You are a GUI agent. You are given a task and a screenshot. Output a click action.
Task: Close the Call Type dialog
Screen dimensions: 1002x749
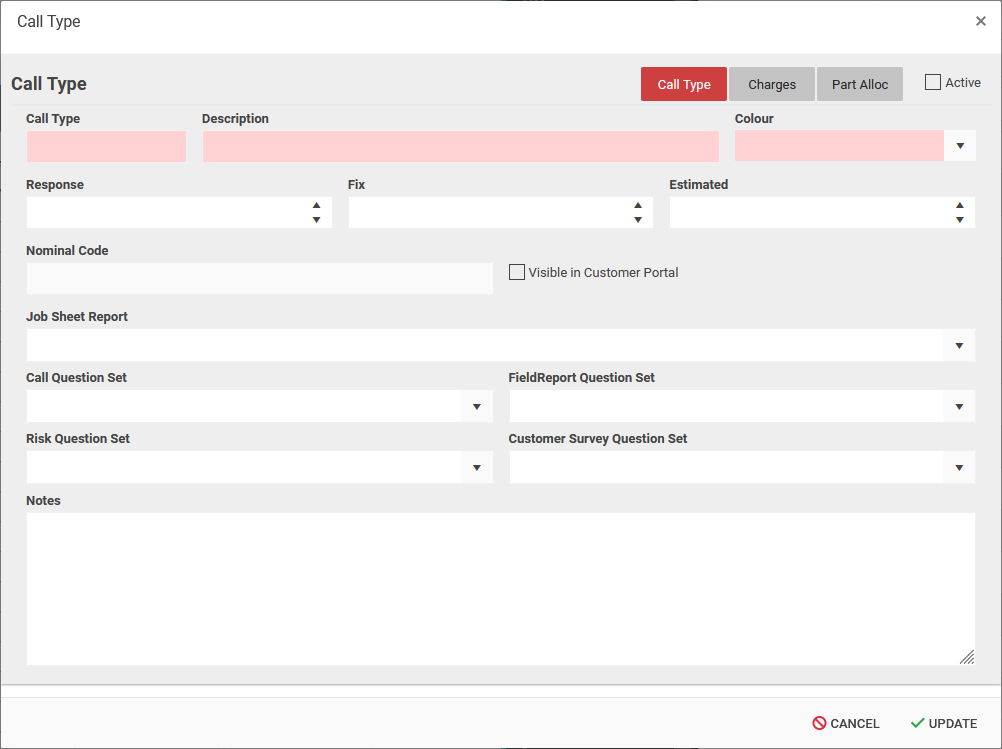click(980, 21)
